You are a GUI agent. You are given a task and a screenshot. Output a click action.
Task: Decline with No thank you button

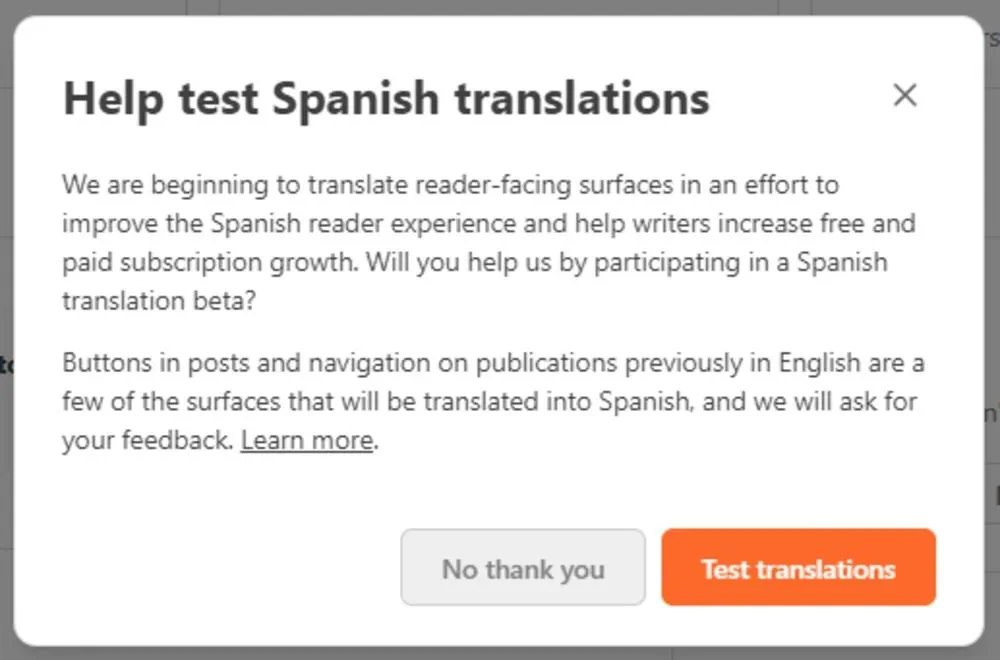point(523,568)
